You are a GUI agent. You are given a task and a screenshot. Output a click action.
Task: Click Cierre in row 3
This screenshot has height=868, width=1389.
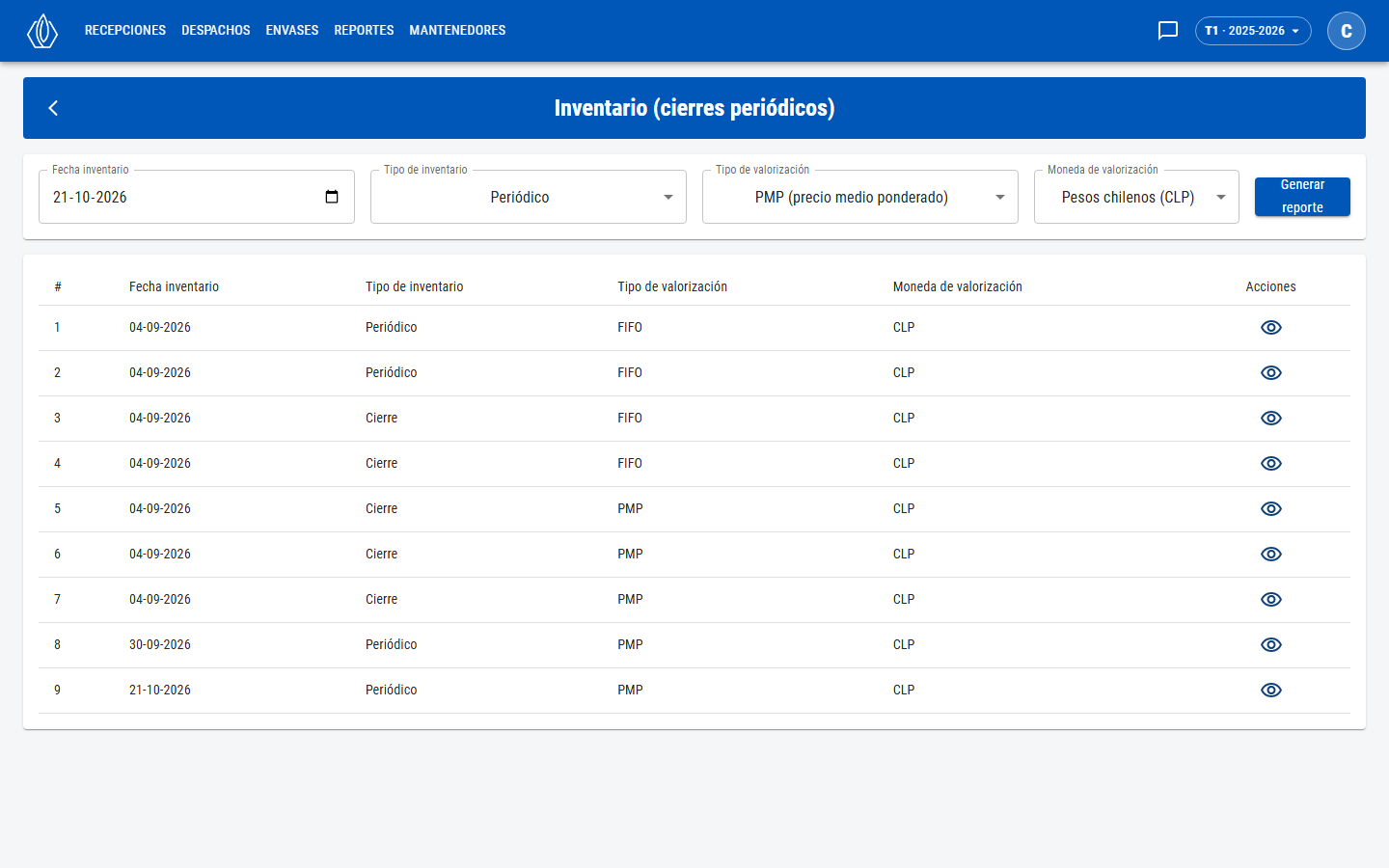pyautogui.click(x=381, y=419)
